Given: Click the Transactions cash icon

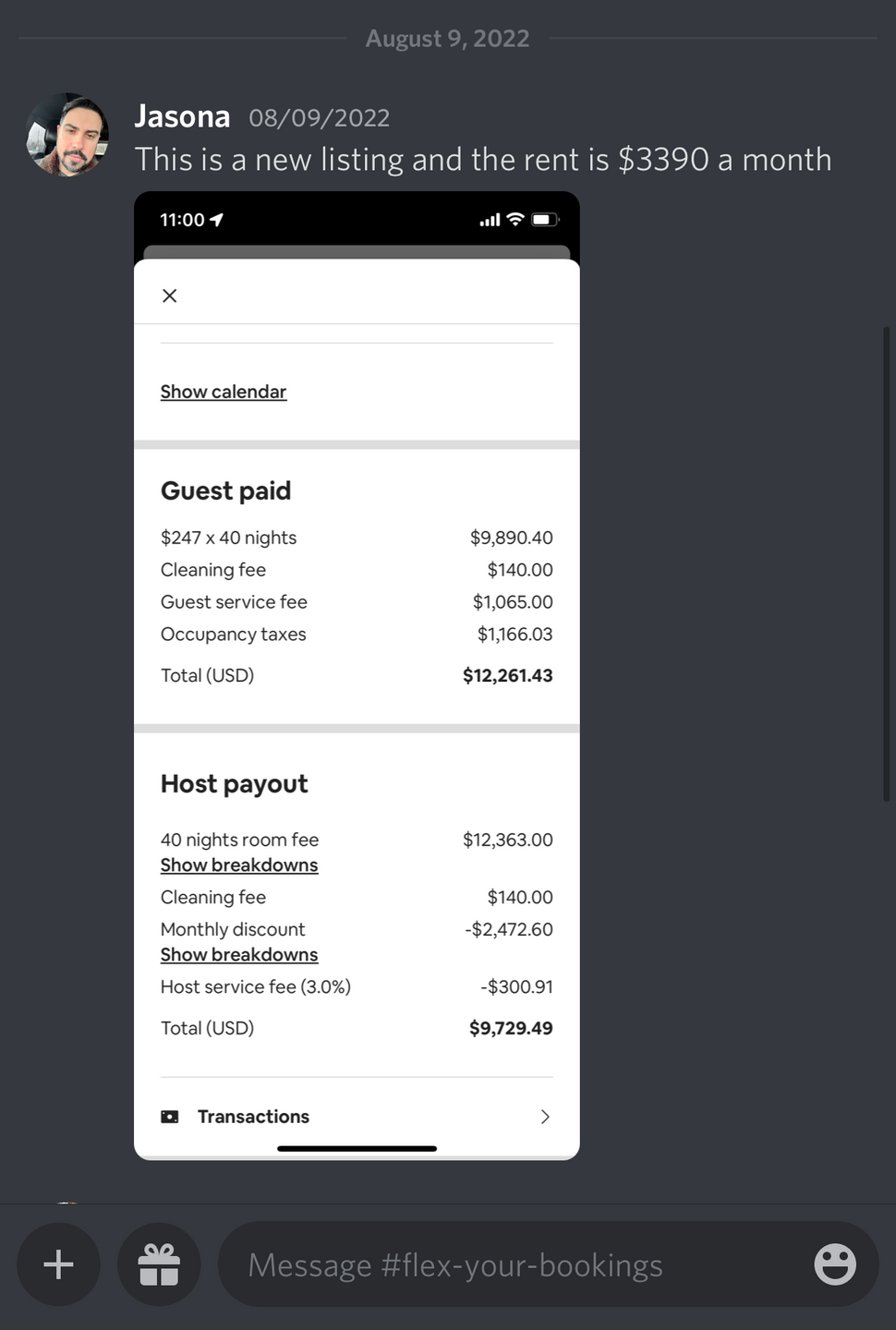Looking at the screenshot, I should tap(170, 1117).
